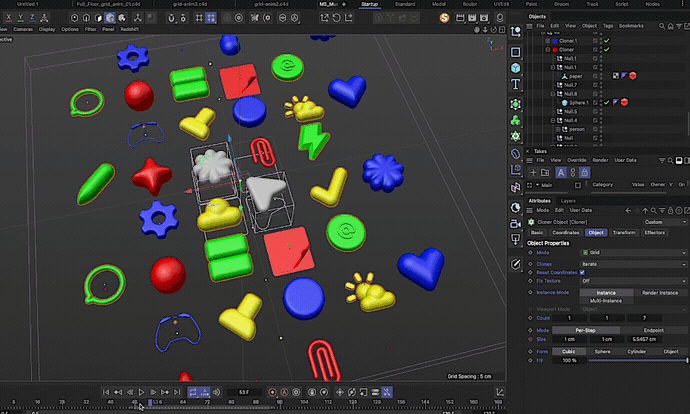The width and height of the screenshot is (690, 414).
Task: Open the MoGraph cloner green icon in palette
Action: [515, 136]
